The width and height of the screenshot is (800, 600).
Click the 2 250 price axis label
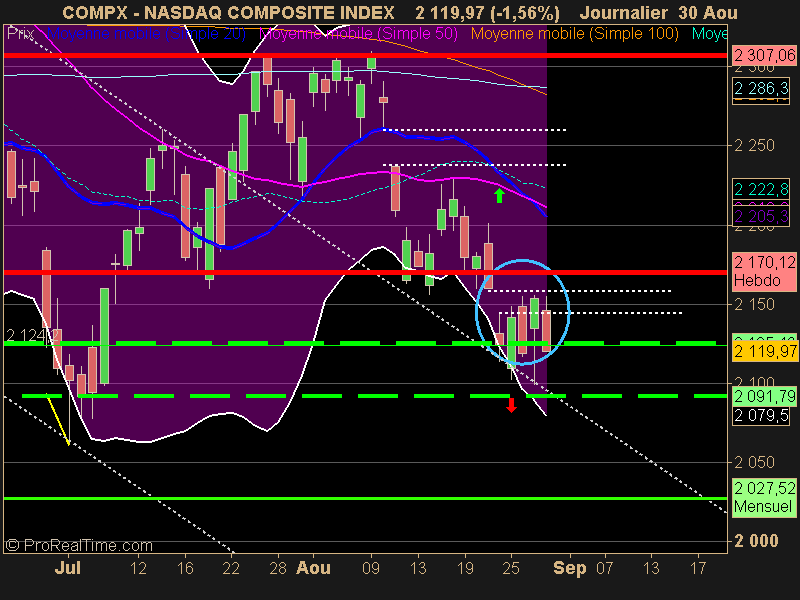click(x=754, y=145)
